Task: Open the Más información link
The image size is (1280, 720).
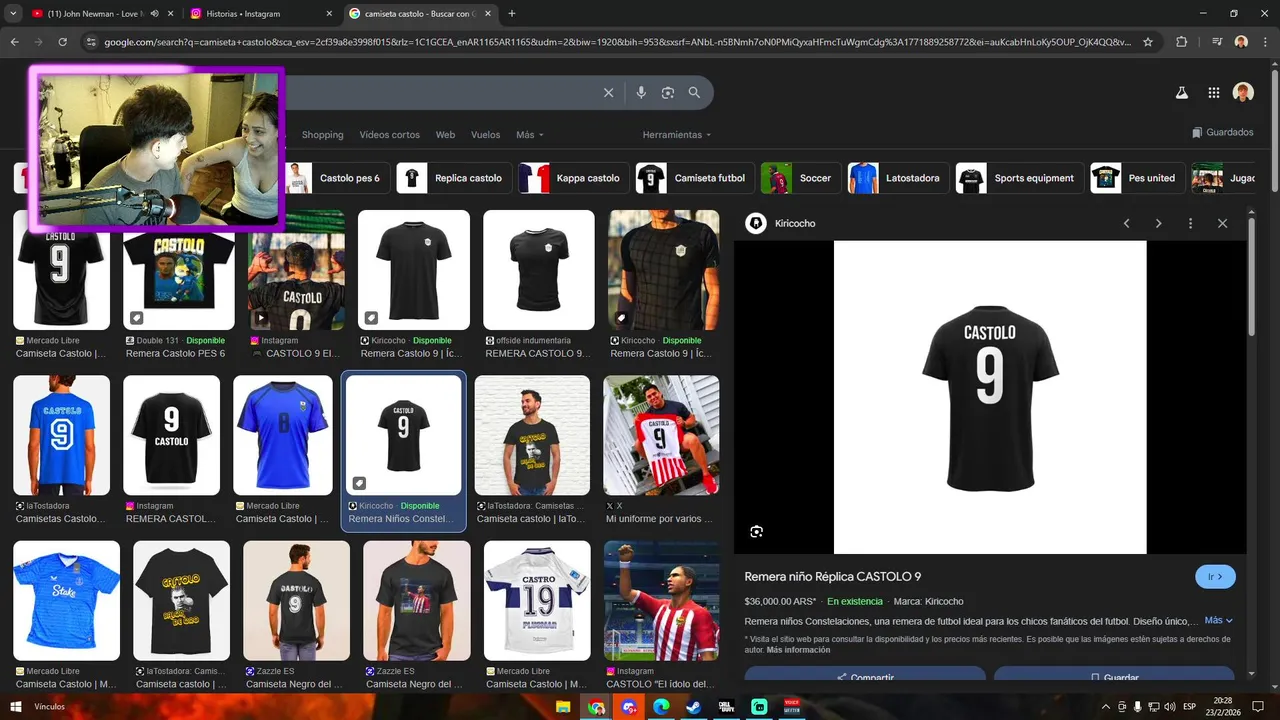Action: (x=798, y=650)
